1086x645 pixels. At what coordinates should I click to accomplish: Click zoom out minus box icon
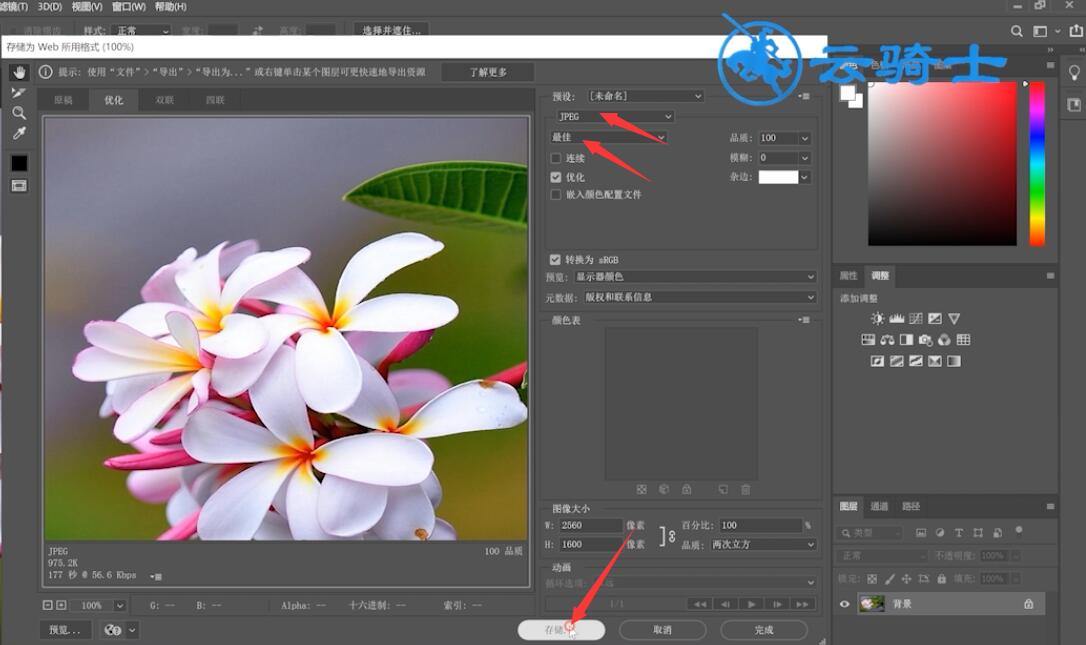pyautogui.click(x=48, y=605)
